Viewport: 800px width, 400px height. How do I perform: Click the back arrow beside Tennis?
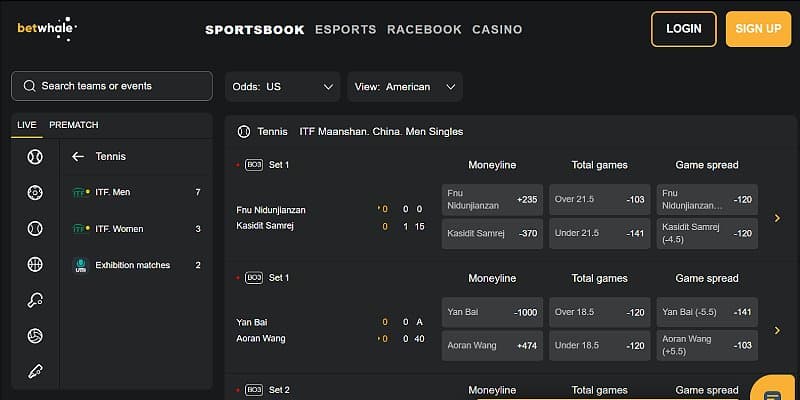(x=78, y=156)
